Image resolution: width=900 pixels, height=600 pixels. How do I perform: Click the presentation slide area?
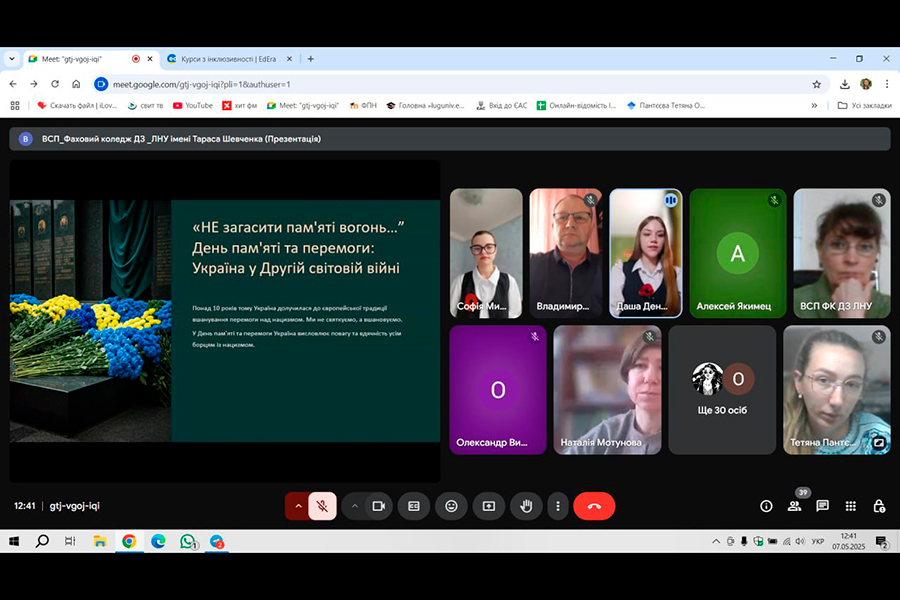click(x=225, y=321)
